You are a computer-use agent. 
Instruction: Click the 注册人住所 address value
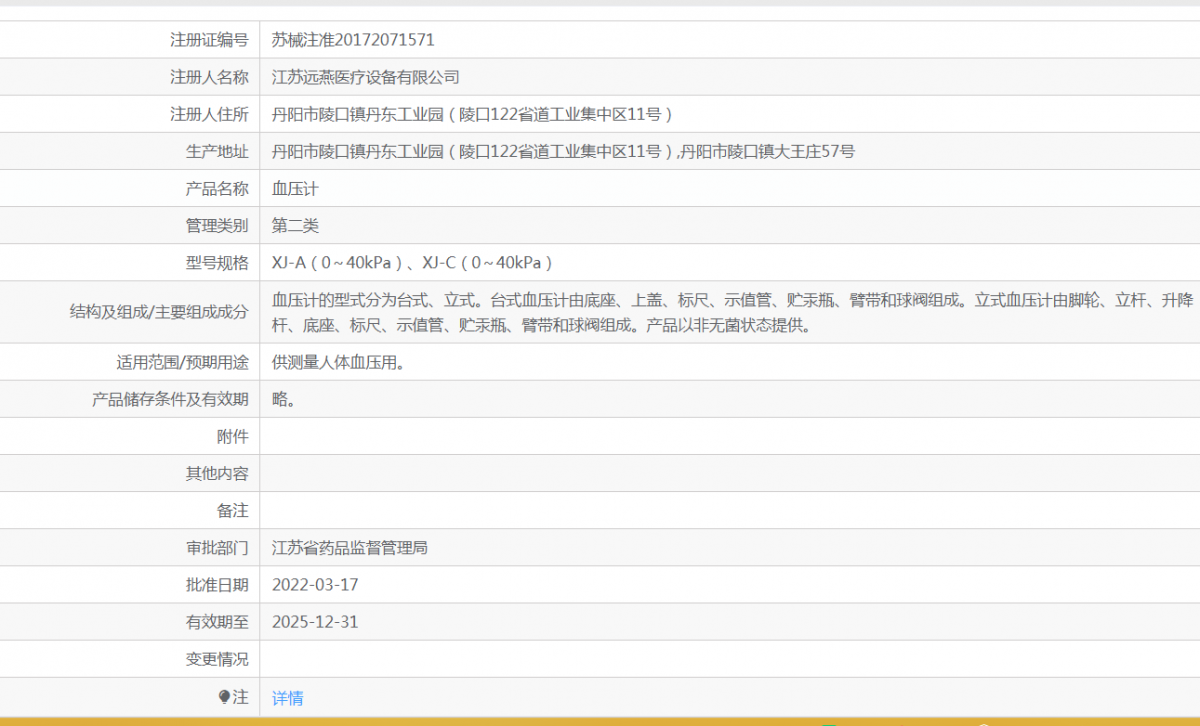[x=472, y=114]
